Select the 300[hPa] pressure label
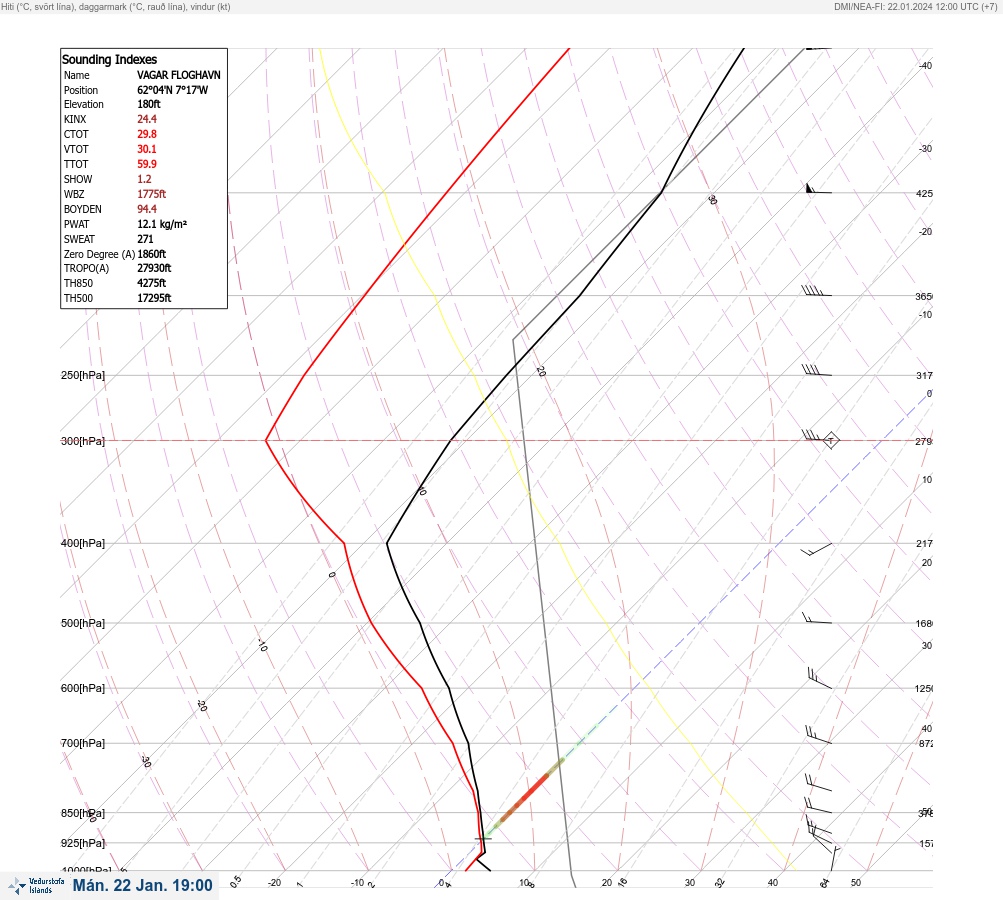 click(83, 441)
